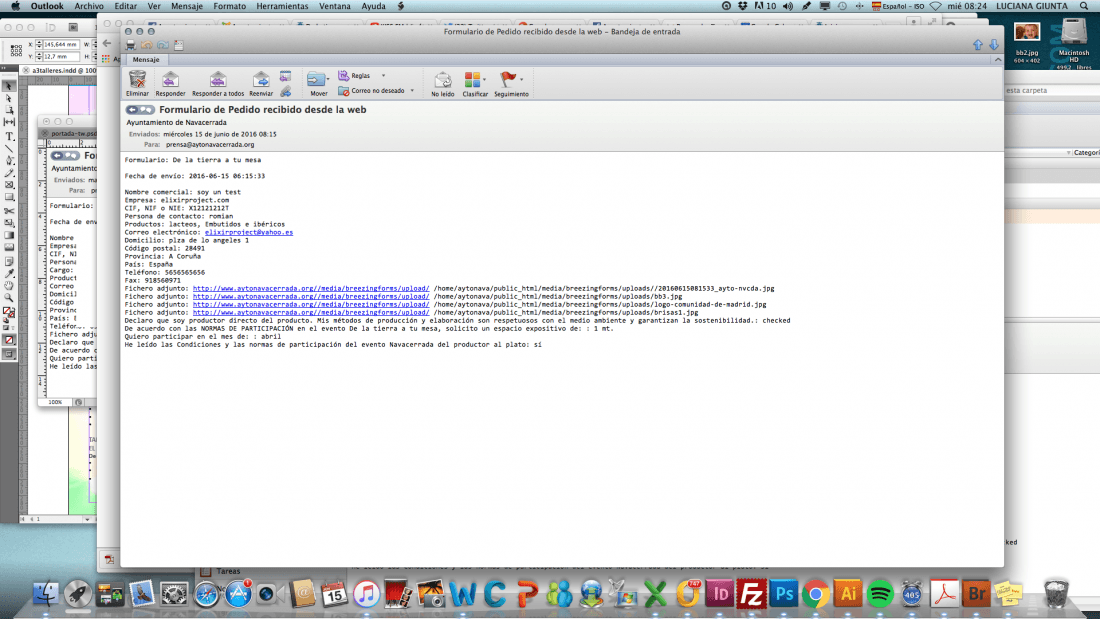1100x619 pixels.
Task: Collapse the ribbon with the chevron
Action: 998,60
